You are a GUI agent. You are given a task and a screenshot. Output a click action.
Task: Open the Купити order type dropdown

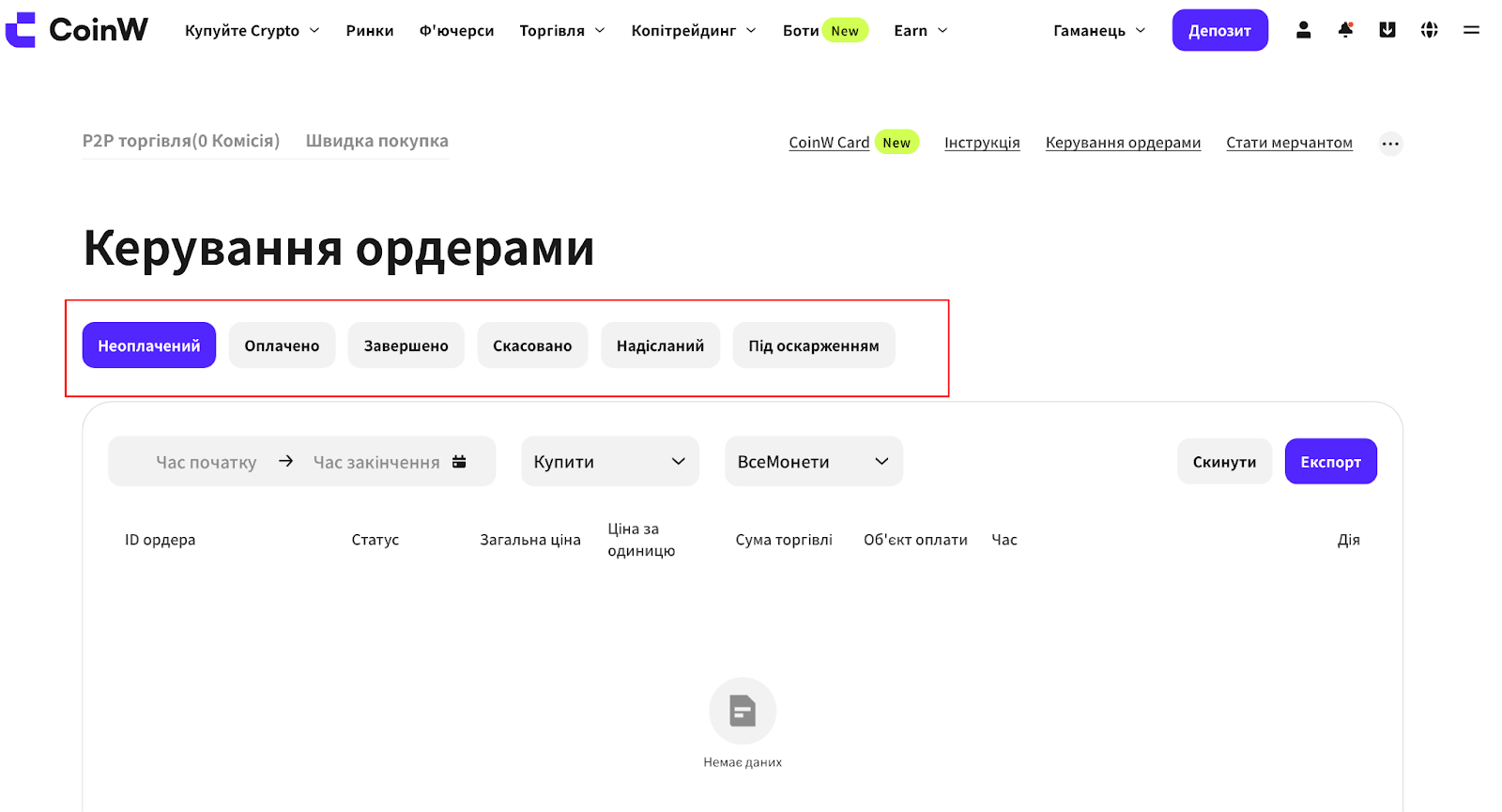coord(610,461)
